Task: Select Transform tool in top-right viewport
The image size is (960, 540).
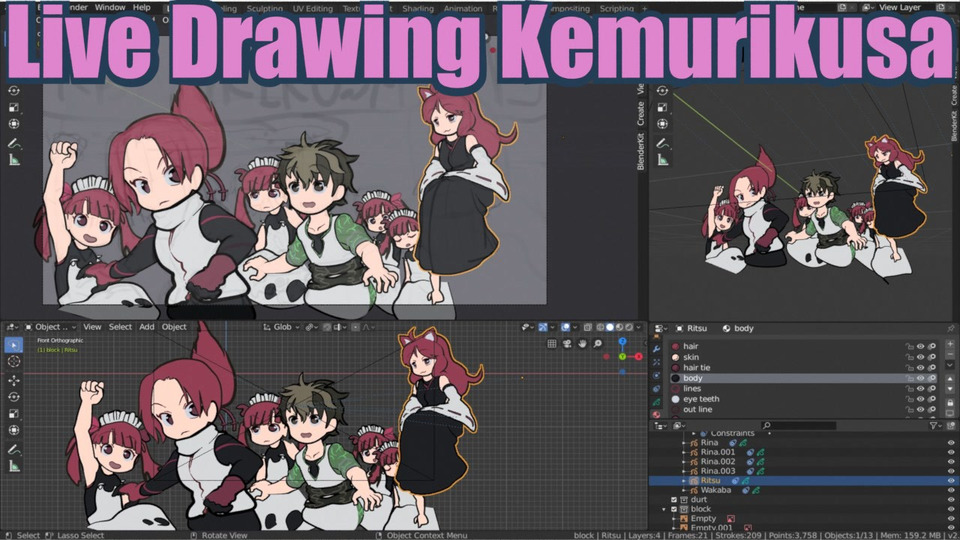Action: pos(662,124)
